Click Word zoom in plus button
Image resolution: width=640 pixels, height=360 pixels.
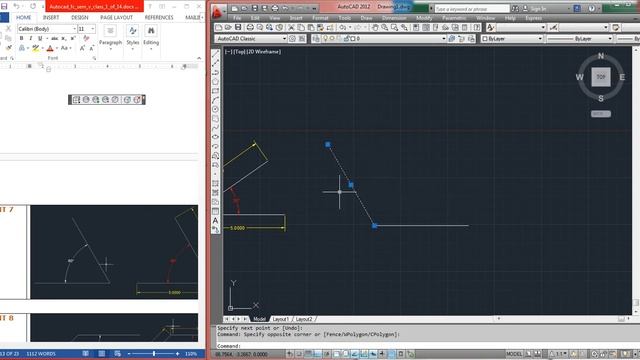(178, 353)
